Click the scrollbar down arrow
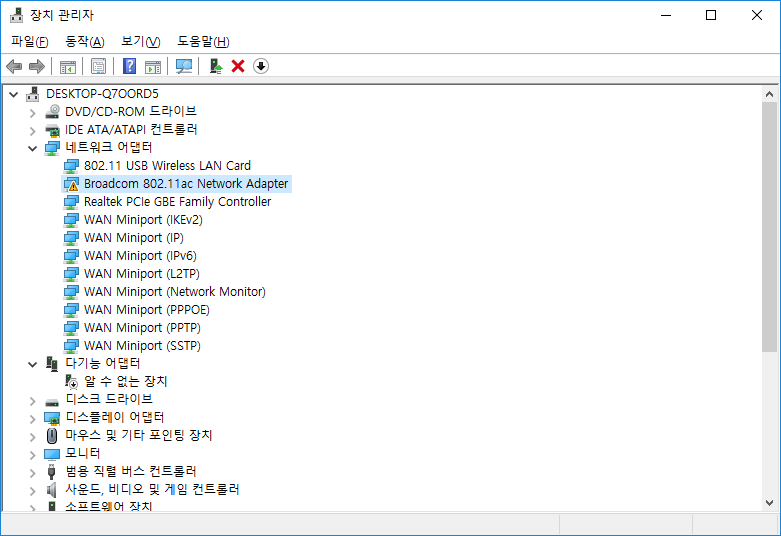The width and height of the screenshot is (781, 536). [769, 503]
